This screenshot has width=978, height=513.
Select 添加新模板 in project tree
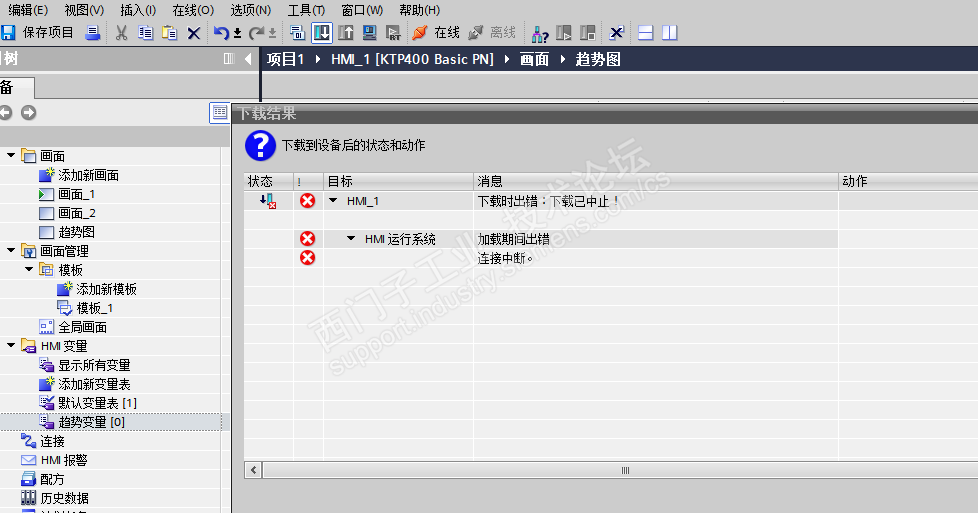click(106, 289)
